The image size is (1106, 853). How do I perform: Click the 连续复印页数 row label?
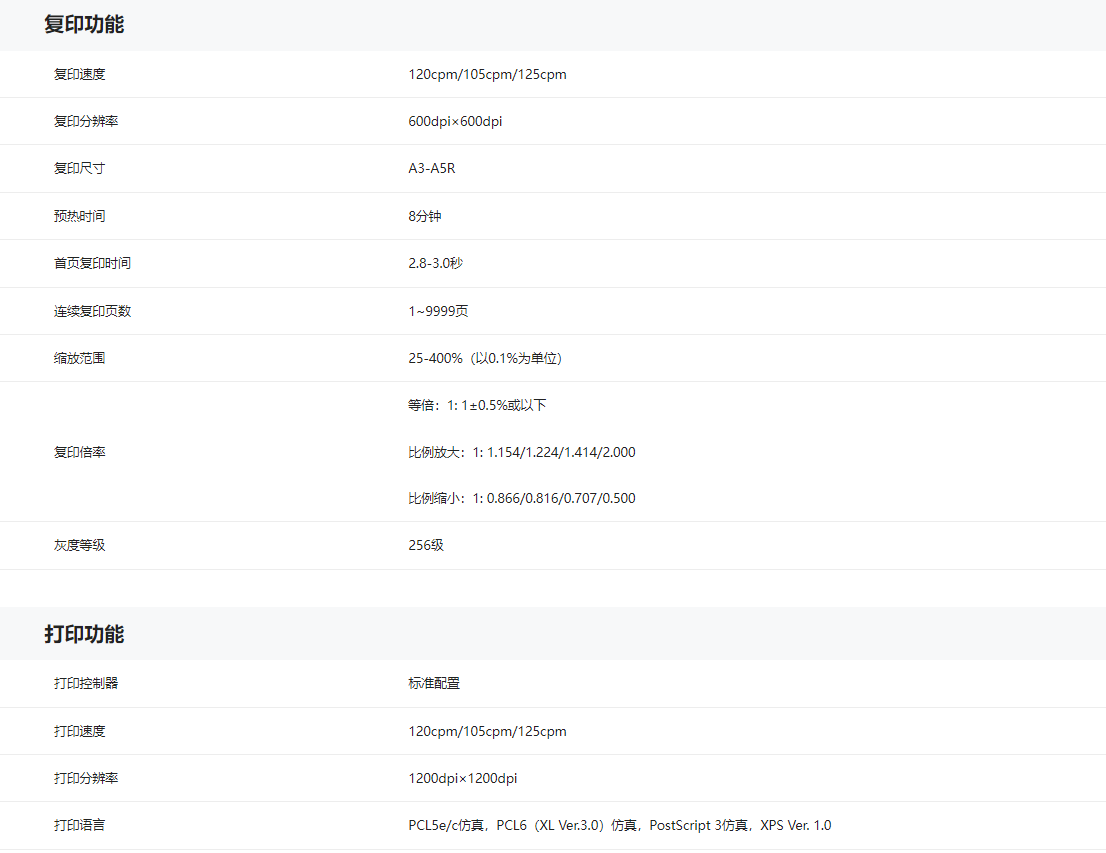(92, 311)
